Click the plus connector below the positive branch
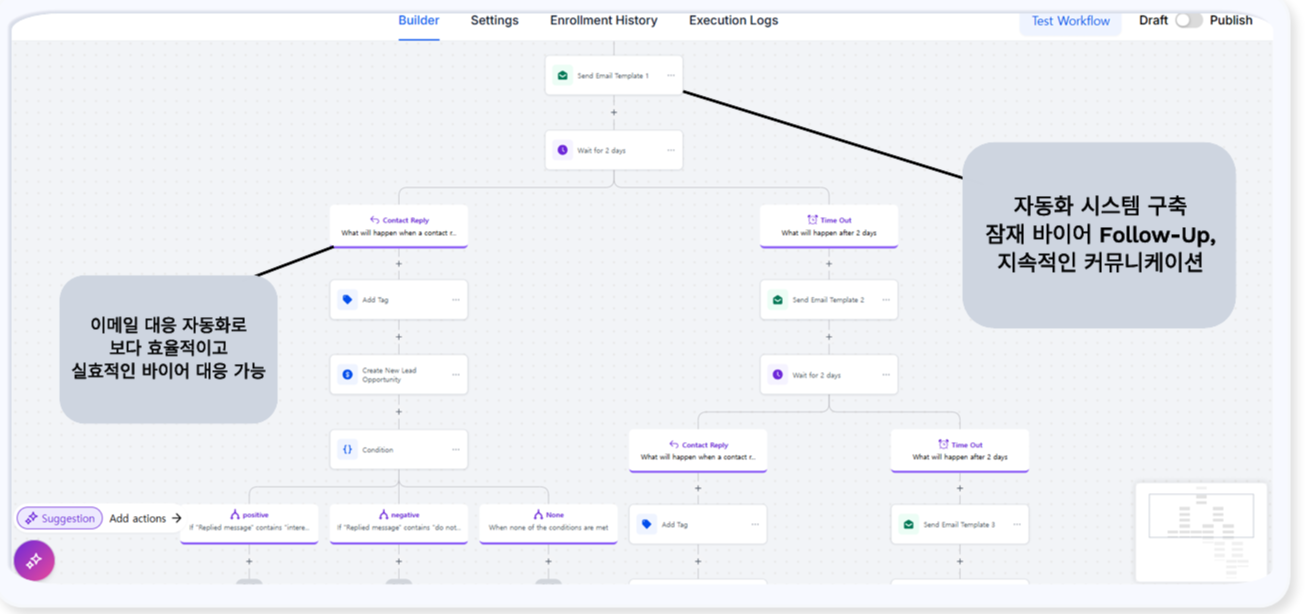 pos(249,561)
